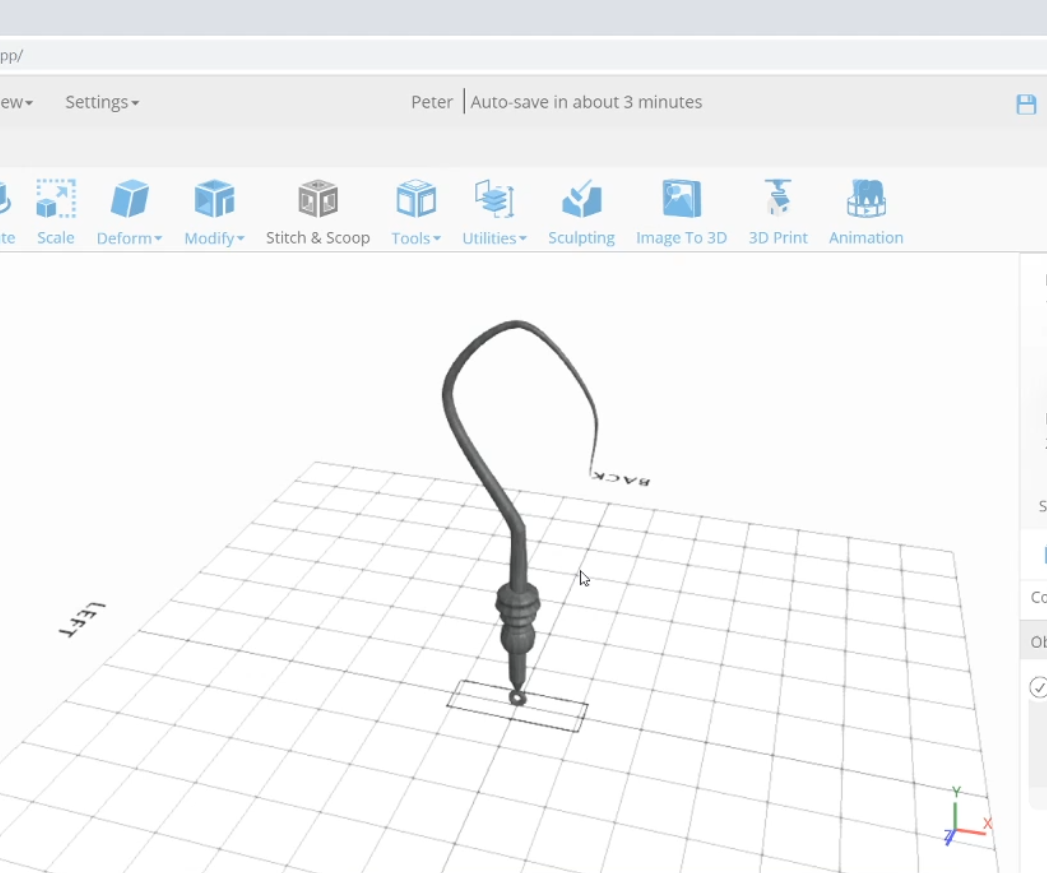Save the project with disk icon
The height and width of the screenshot is (873, 1047).
pos(1026,104)
